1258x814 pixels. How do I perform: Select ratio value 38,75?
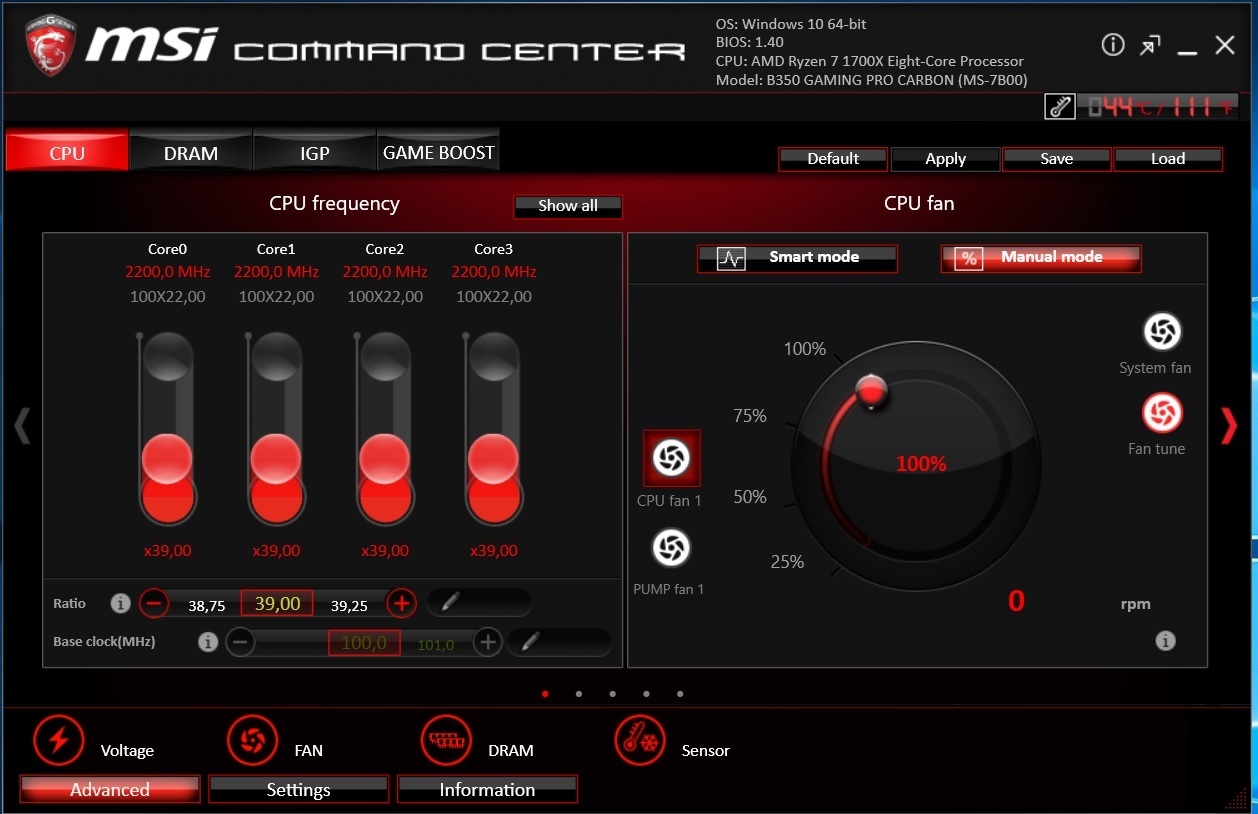(207, 605)
